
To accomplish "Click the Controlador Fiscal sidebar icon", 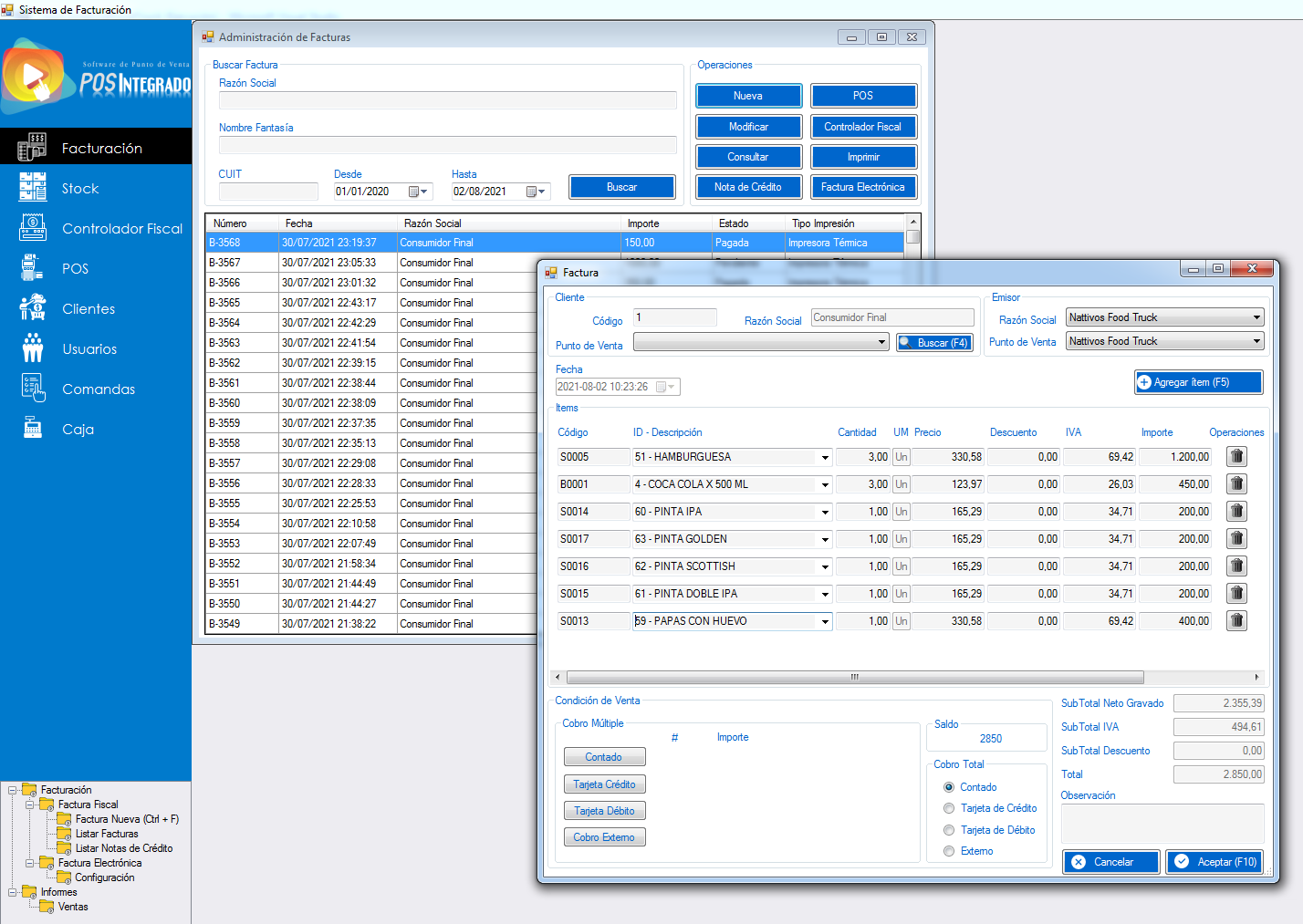I will click(x=32, y=227).
